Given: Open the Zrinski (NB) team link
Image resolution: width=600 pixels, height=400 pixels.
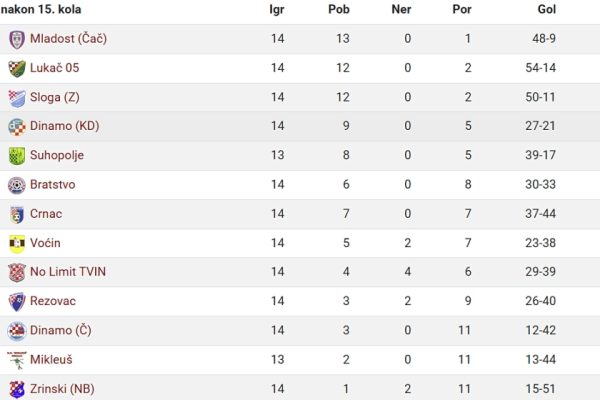Looking at the screenshot, I should coord(62,389).
